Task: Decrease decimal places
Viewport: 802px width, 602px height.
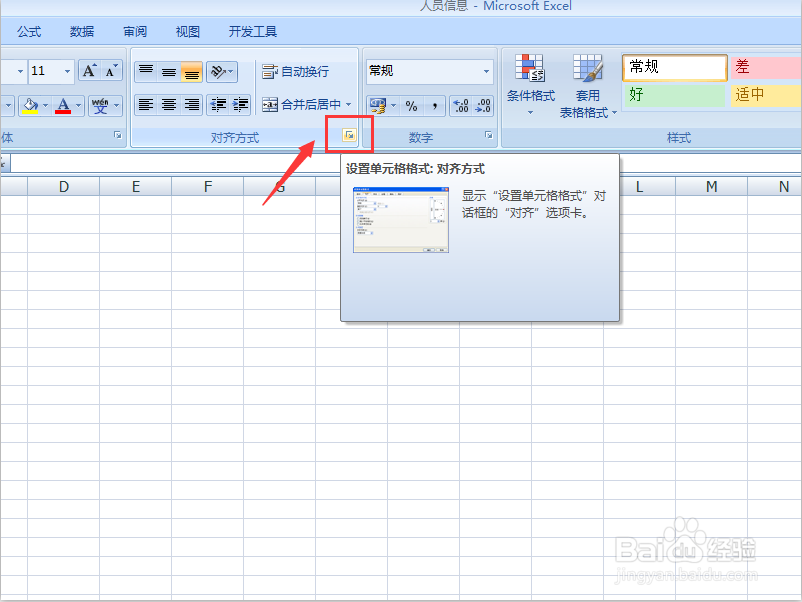Action: click(x=483, y=106)
